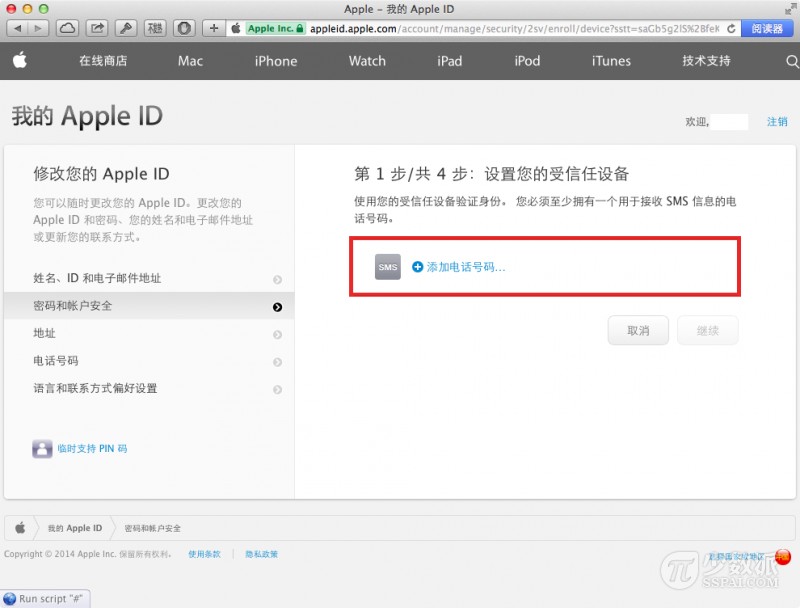Open search magnifier in Apple navigation
This screenshot has height=608, width=800.
click(792, 61)
